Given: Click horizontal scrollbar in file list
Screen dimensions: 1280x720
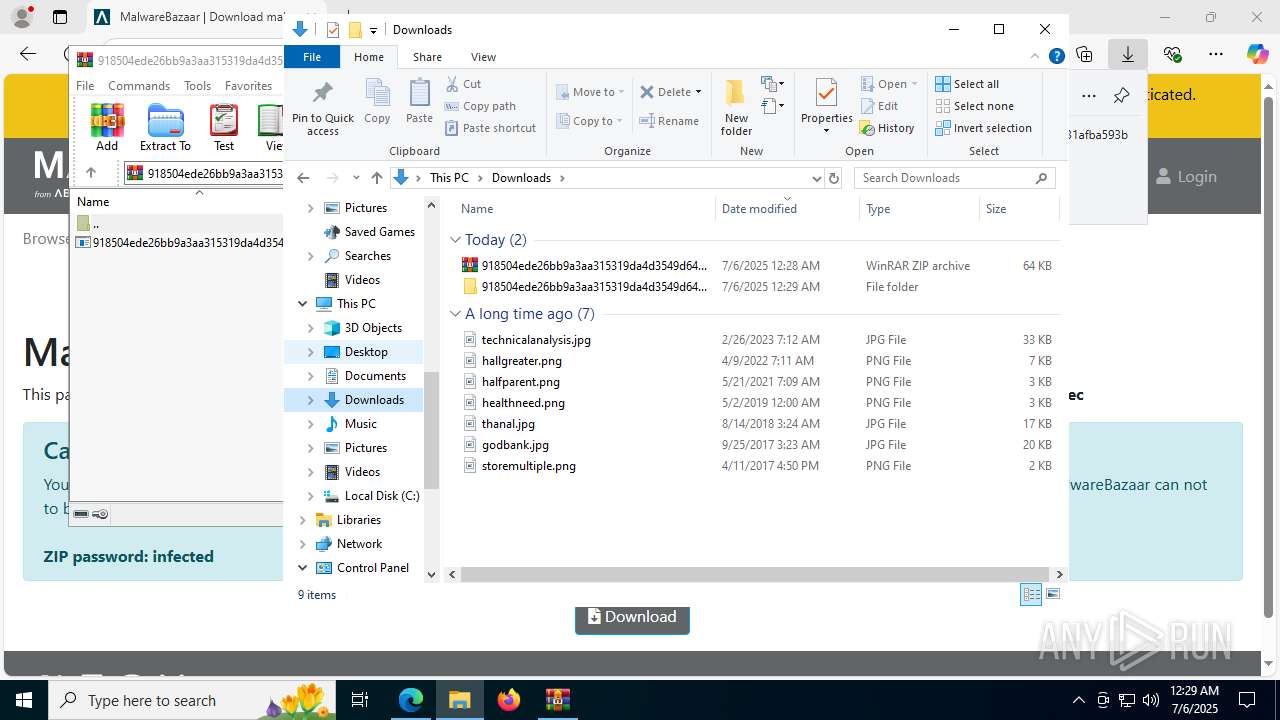Looking at the screenshot, I should (755, 575).
